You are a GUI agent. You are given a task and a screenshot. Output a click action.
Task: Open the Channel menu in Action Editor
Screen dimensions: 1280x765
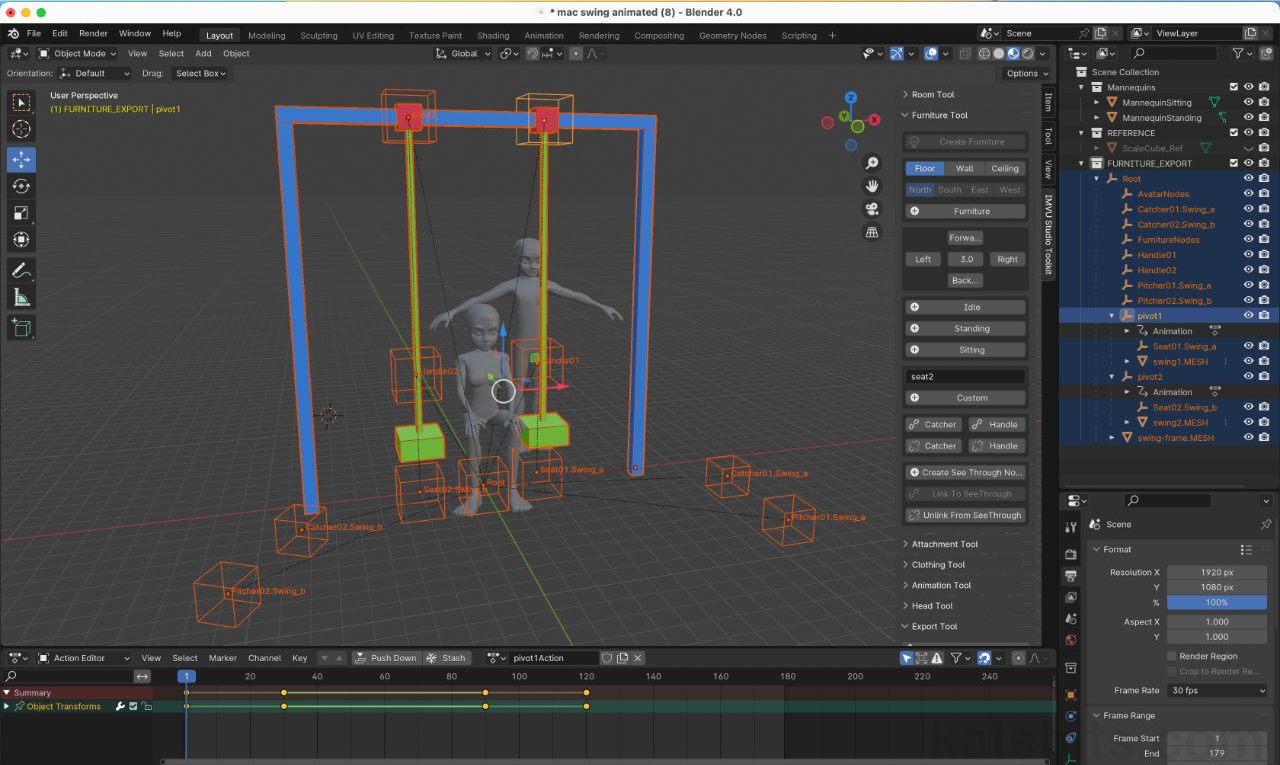[x=264, y=658]
